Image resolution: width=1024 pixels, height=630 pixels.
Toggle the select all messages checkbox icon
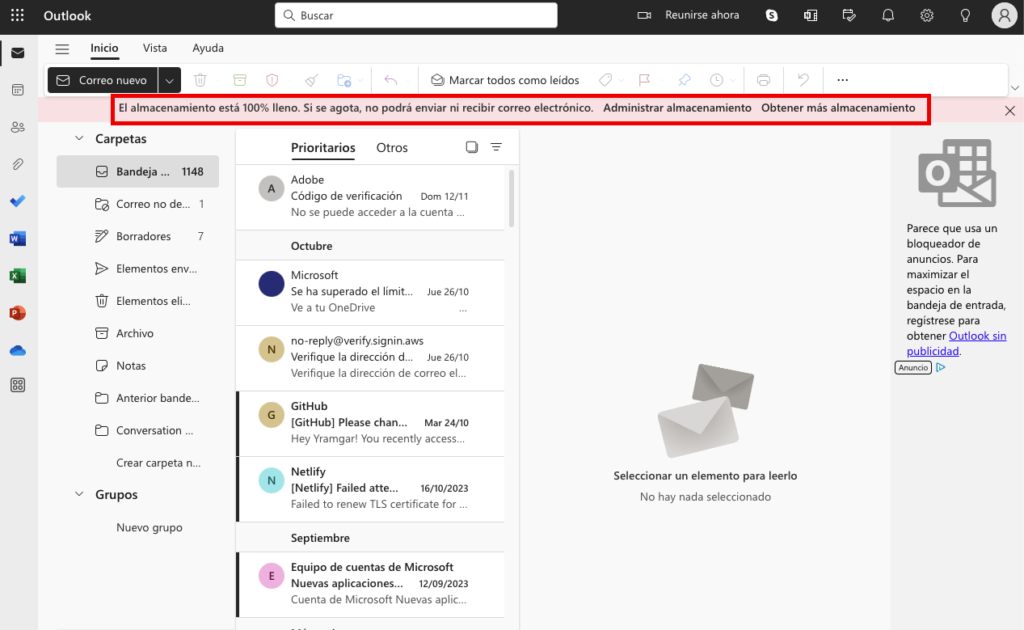pos(472,147)
